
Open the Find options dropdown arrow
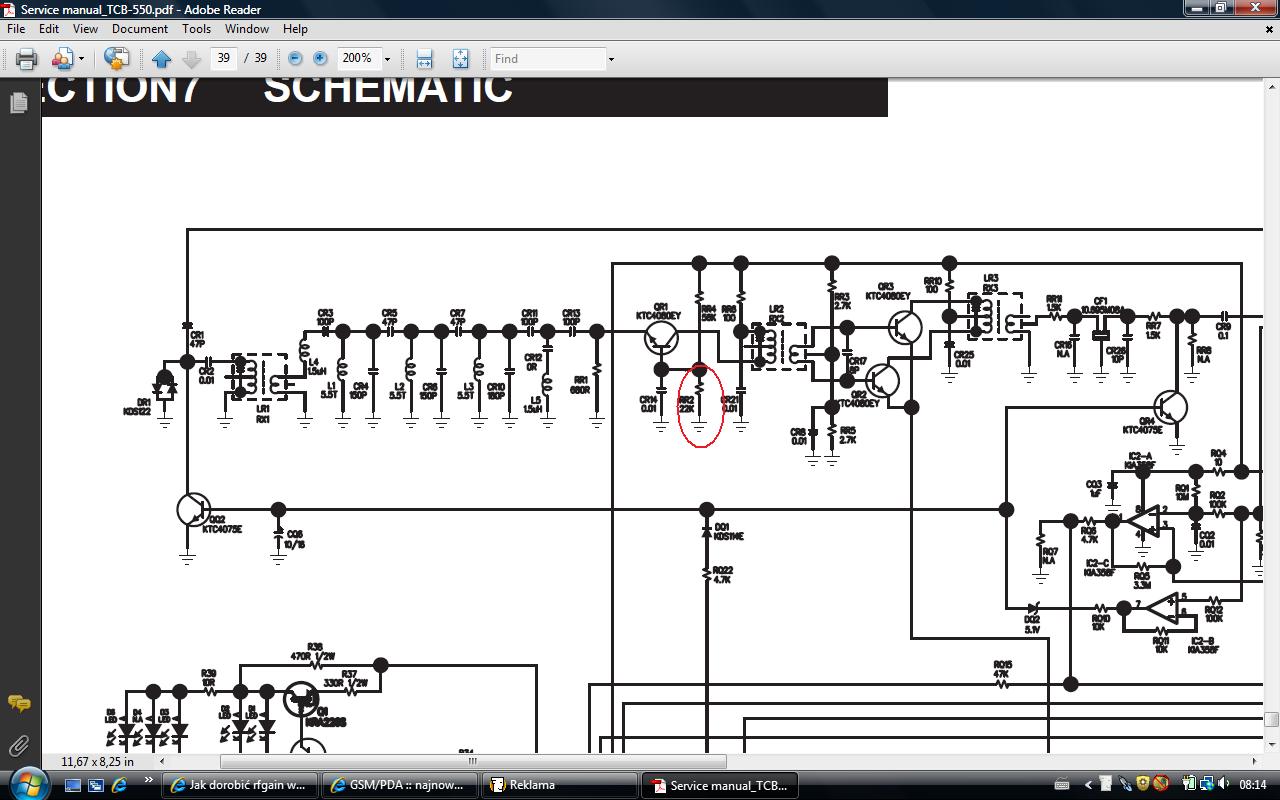coord(611,59)
